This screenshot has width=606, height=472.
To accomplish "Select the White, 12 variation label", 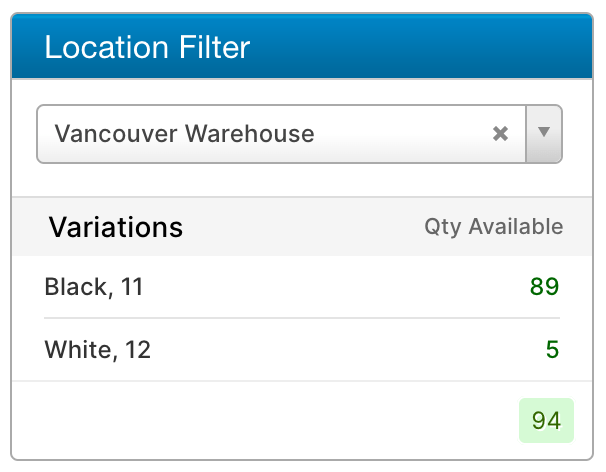I will 98,350.
